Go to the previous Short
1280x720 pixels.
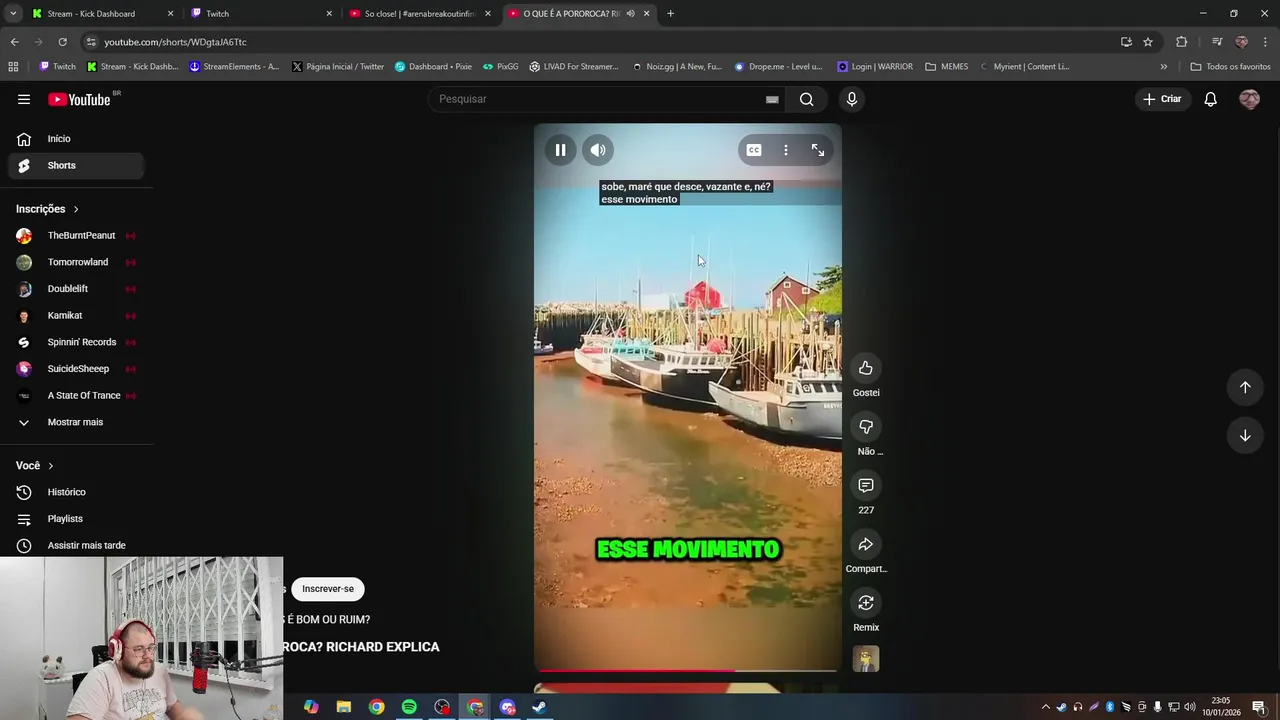click(1245, 387)
